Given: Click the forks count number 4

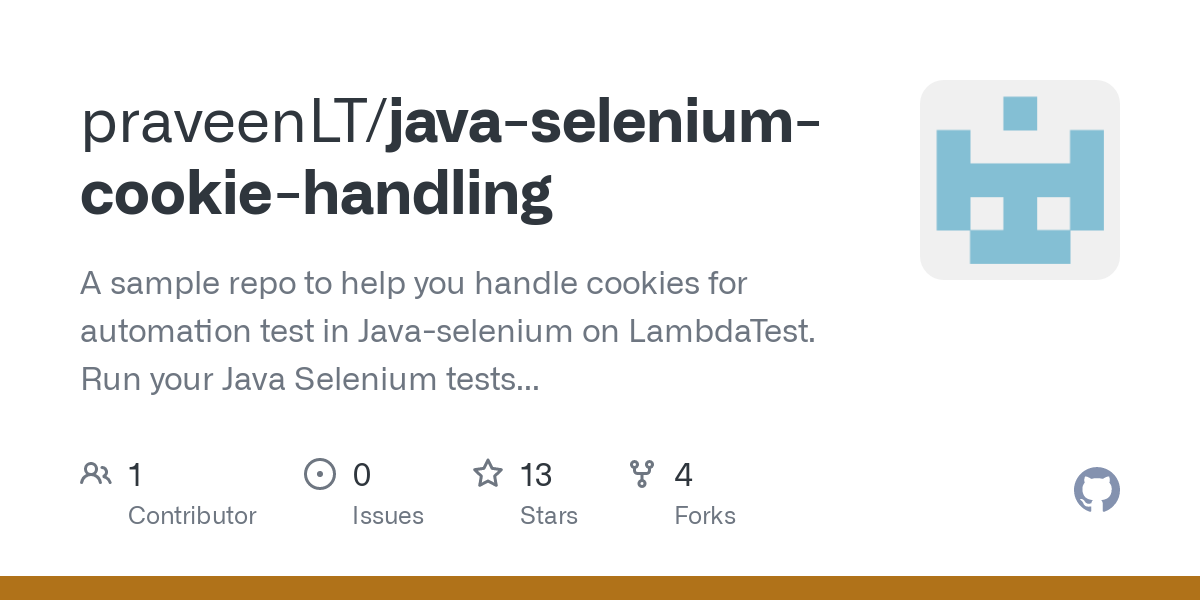Looking at the screenshot, I should coord(684,474).
